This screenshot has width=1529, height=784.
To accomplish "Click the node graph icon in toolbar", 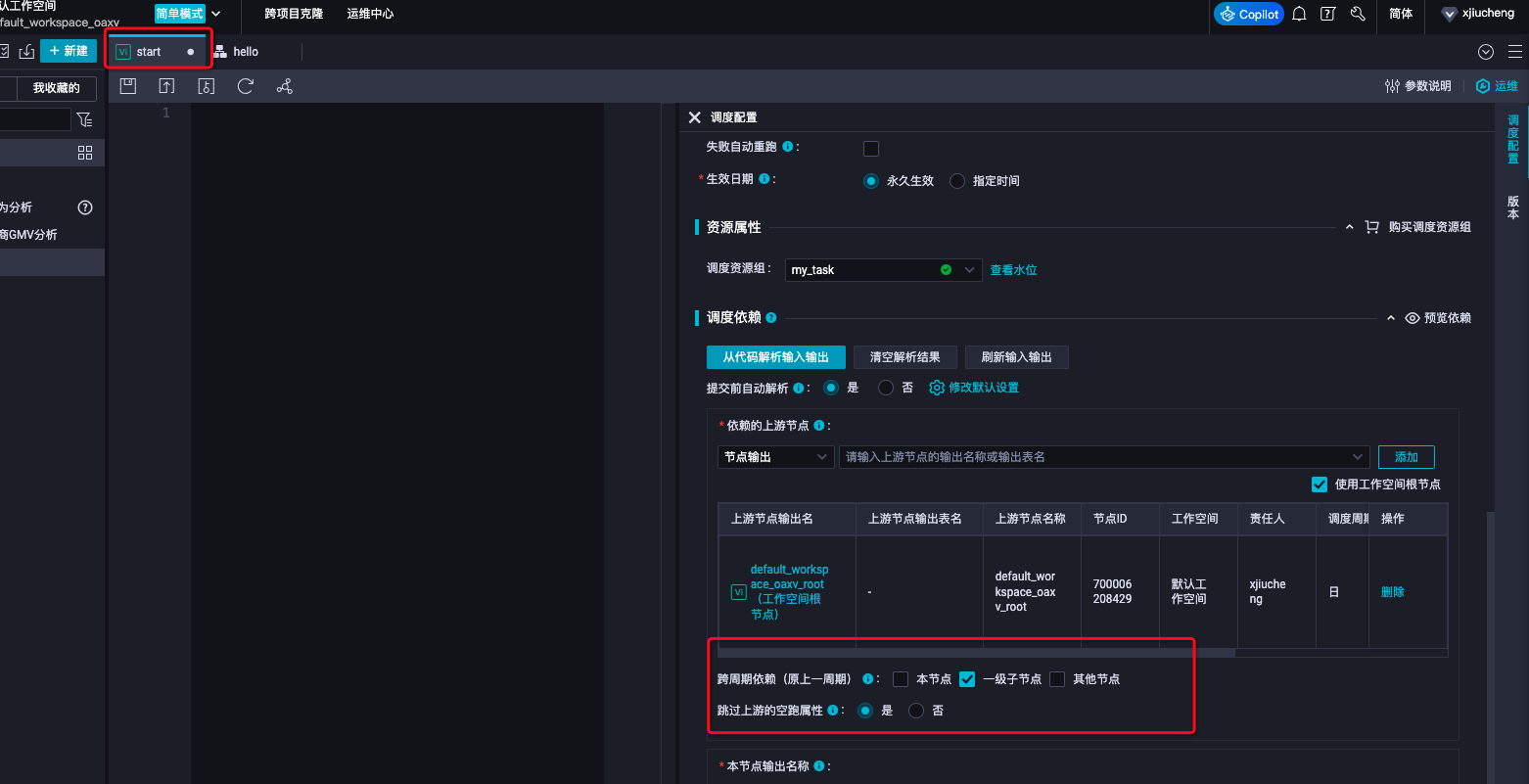I will [x=285, y=86].
